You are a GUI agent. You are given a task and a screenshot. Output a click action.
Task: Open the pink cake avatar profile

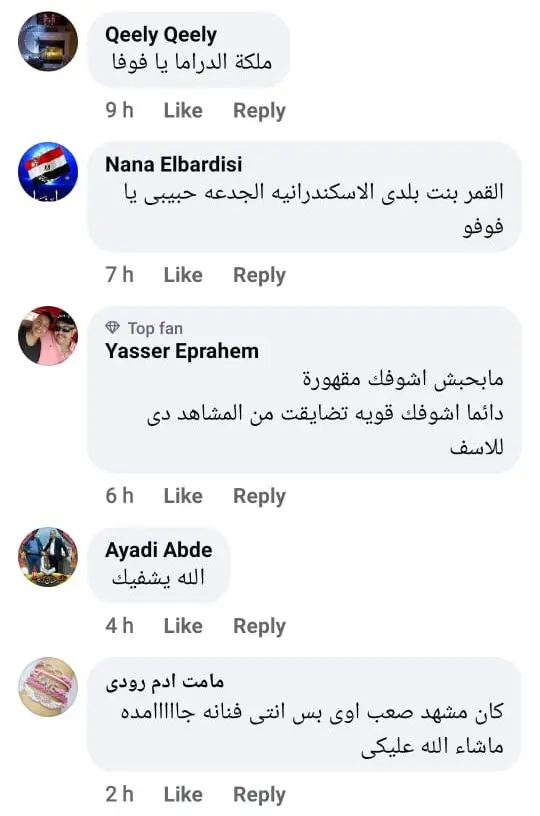pos(48,687)
